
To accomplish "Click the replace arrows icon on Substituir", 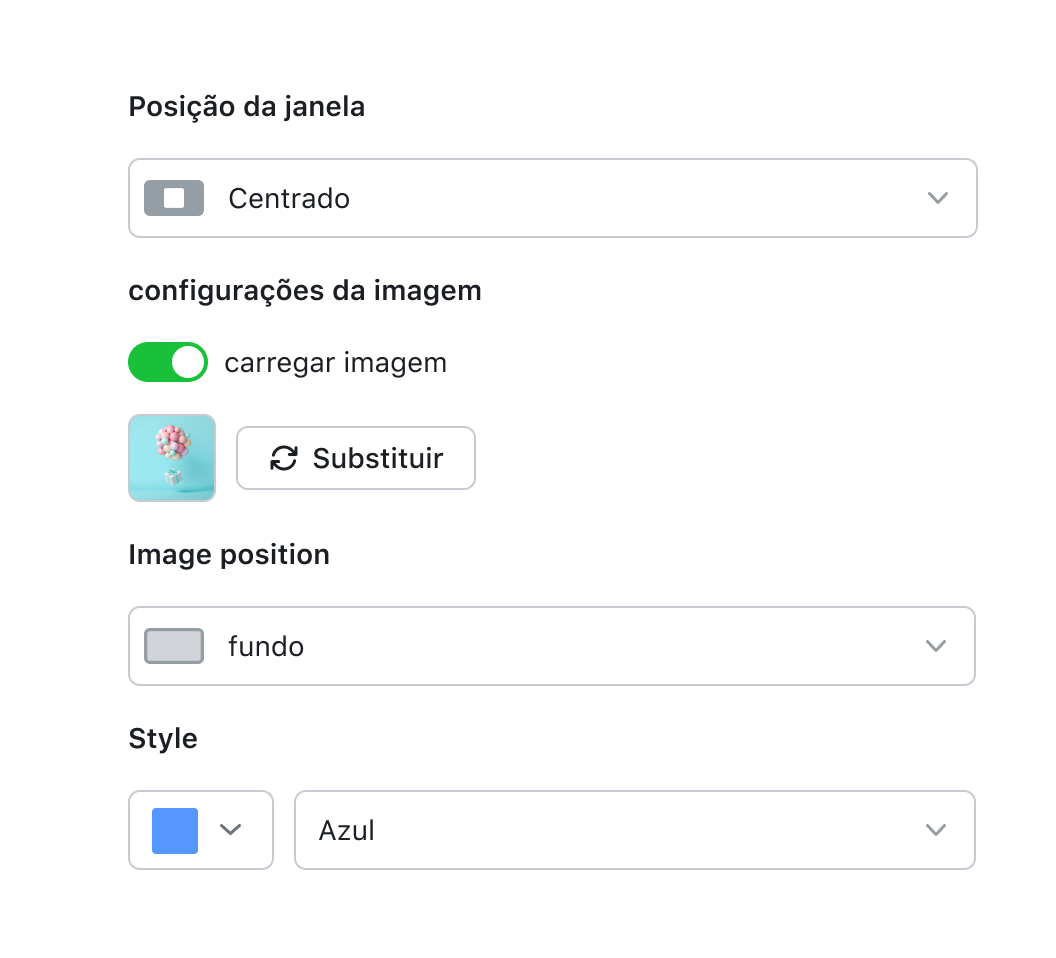I will [284, 459].
